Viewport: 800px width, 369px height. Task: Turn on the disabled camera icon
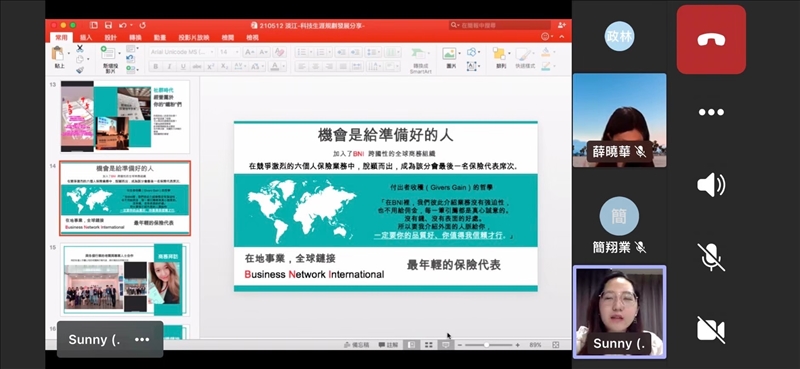click(x=711, y=329)
